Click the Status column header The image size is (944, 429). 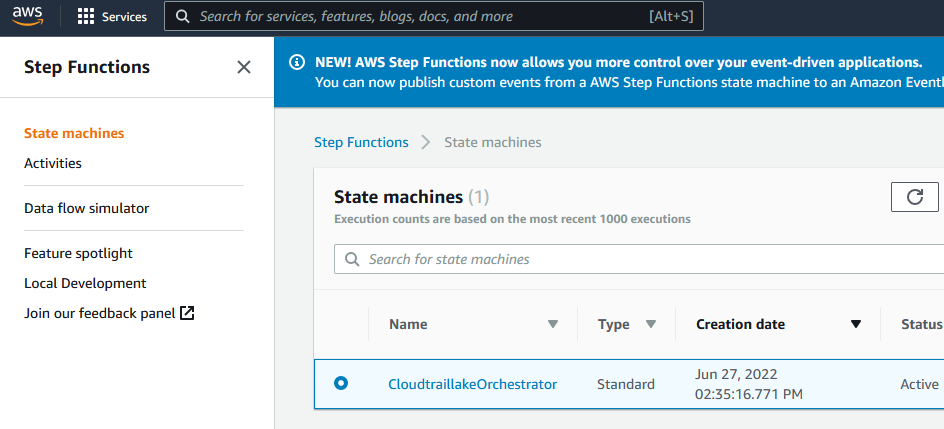point(922,324)
